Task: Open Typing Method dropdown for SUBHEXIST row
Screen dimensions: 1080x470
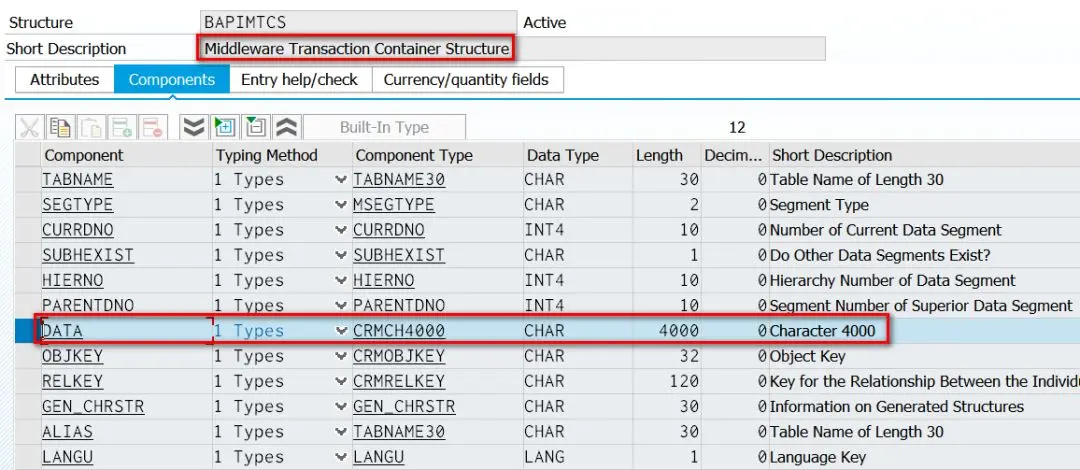Action: 340,256
